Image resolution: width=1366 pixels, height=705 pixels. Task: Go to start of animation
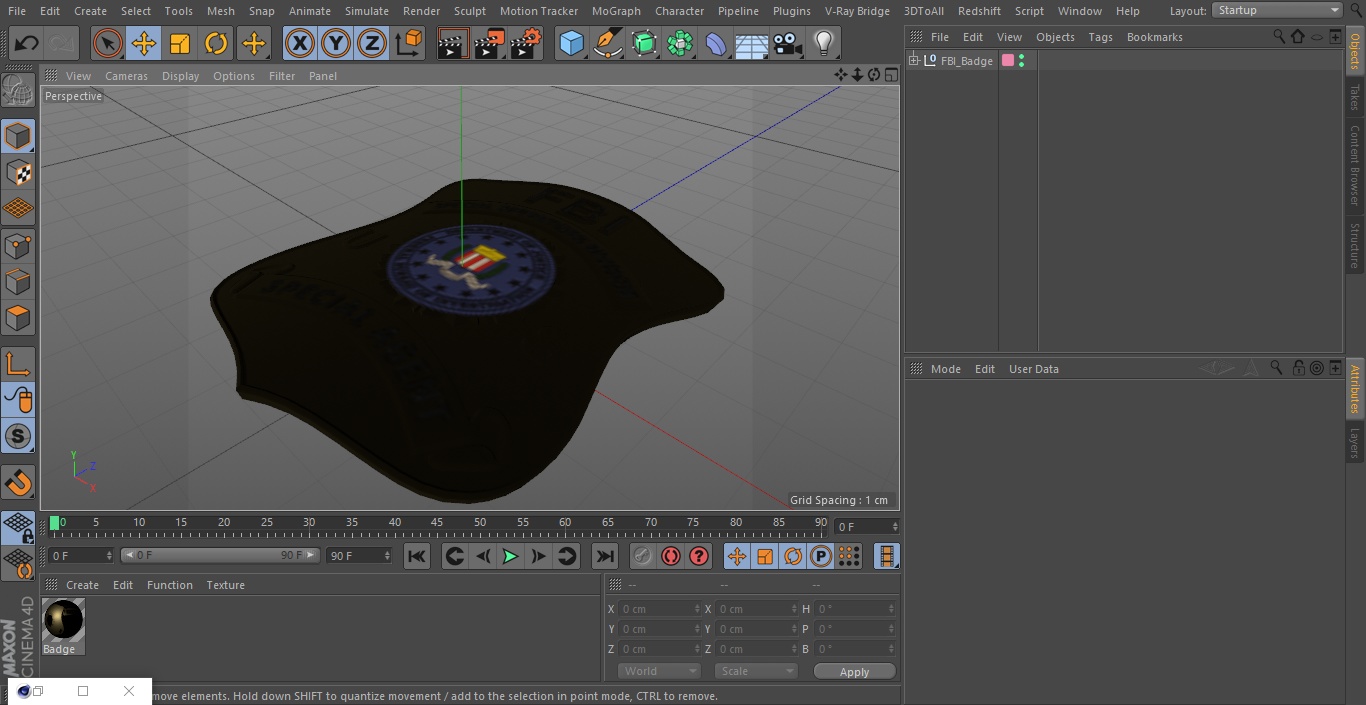coord(417,556)
